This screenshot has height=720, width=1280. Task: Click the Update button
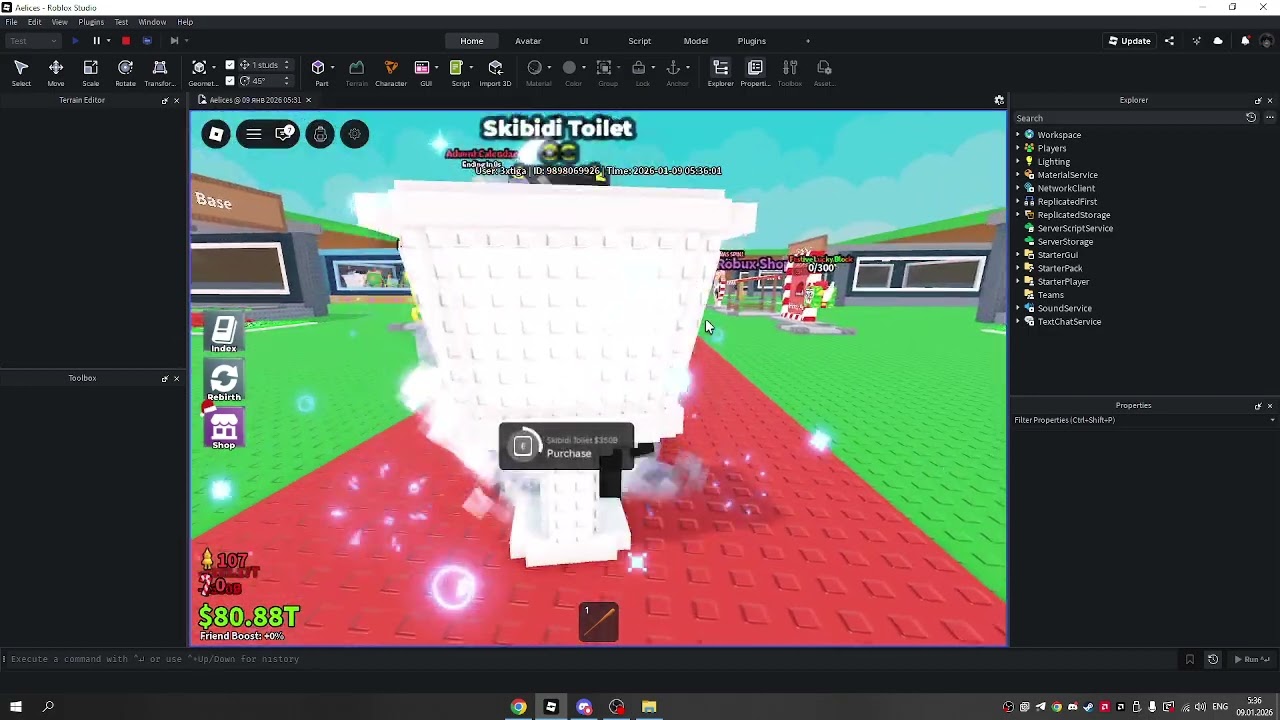[x=1130, y=41]
